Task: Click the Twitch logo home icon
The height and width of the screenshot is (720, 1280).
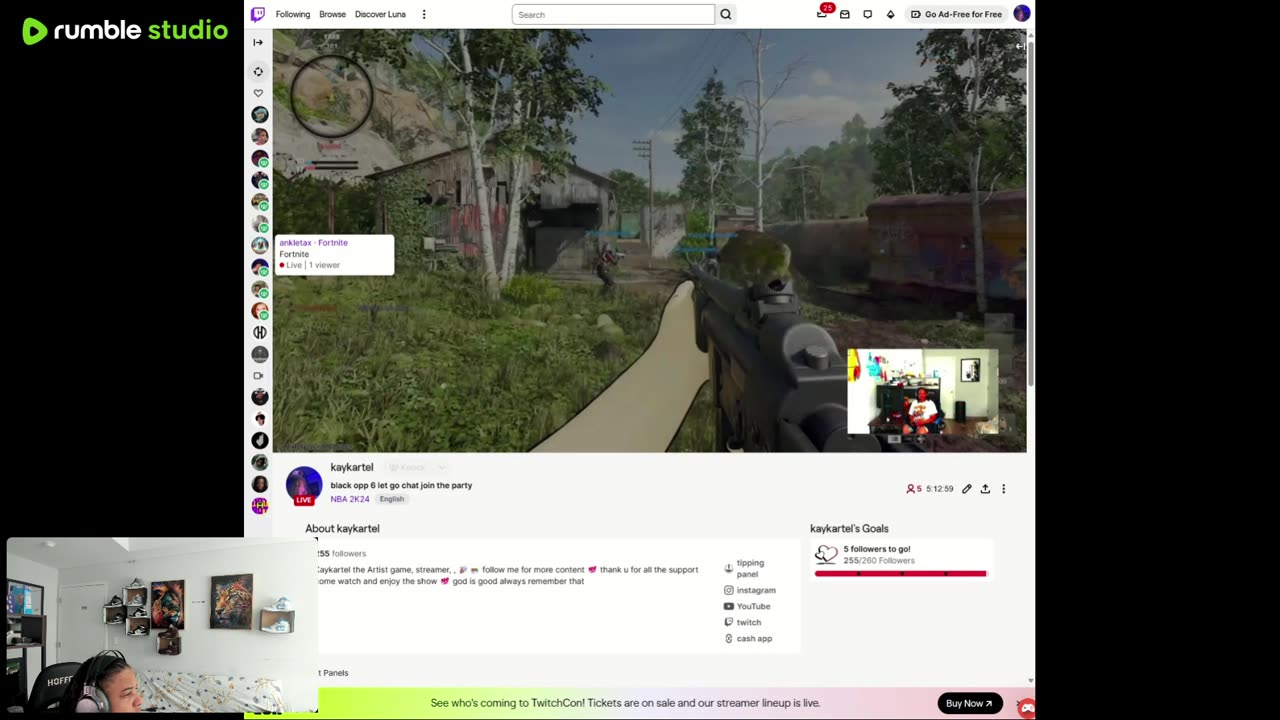Action: tap(258, 14)
